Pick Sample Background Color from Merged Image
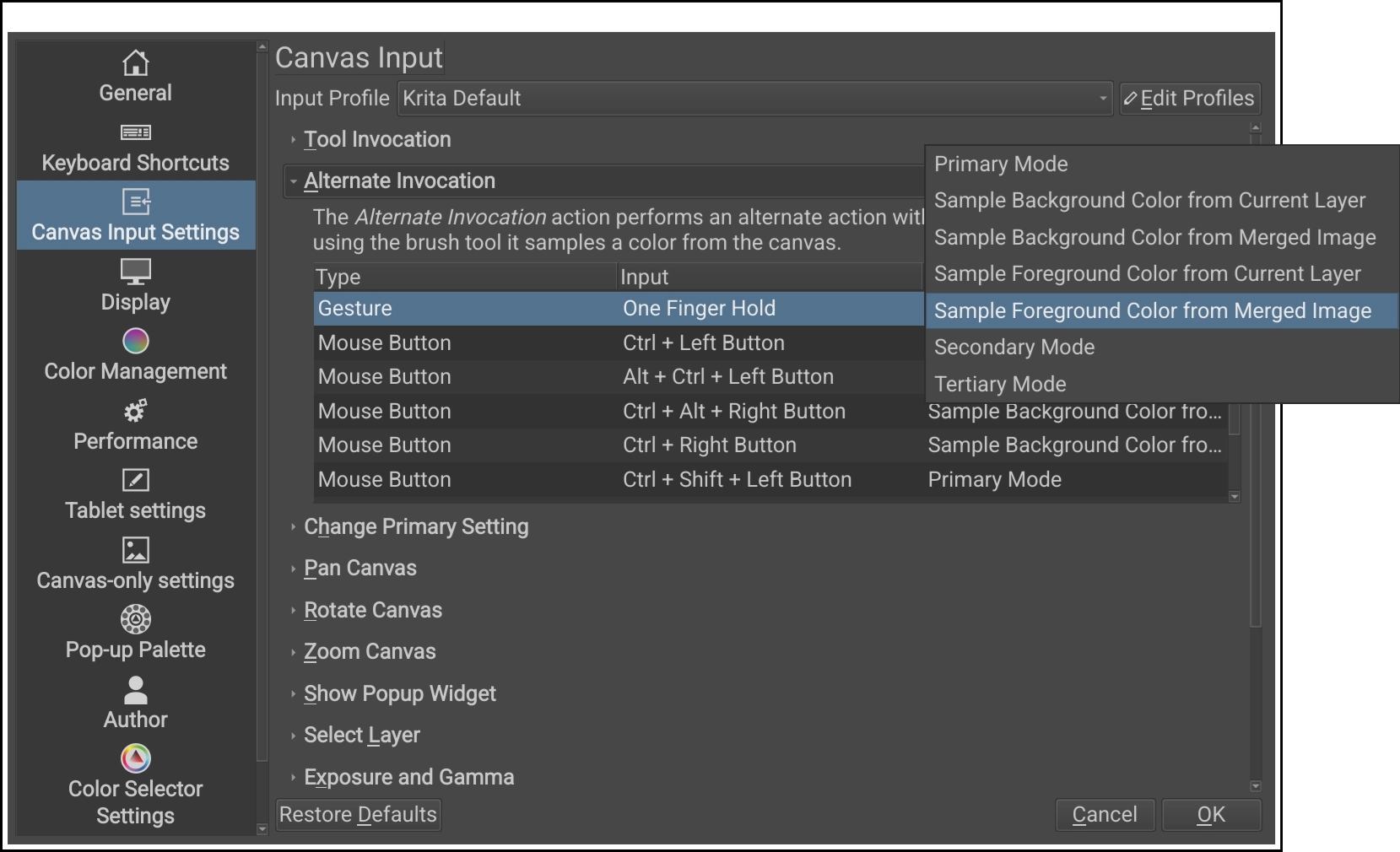Image resolution: width=1400 pixels, height=852 pixels. coord(1154,238)
